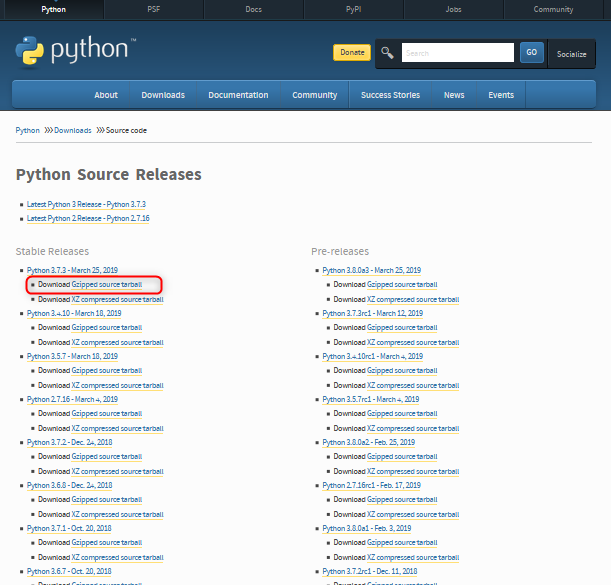Go to the Jobs top tab

453,9
